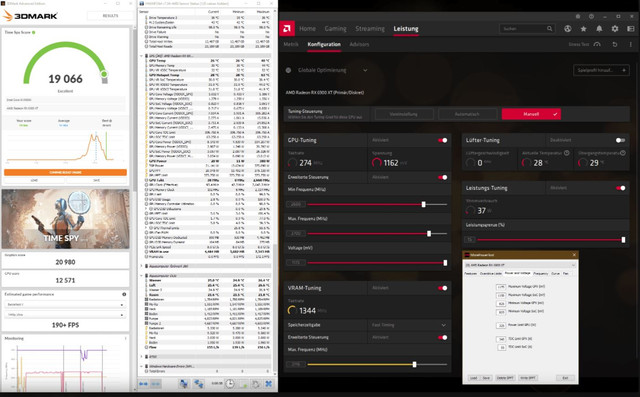Open the help icon in Radeon title bar

(591, 16)
